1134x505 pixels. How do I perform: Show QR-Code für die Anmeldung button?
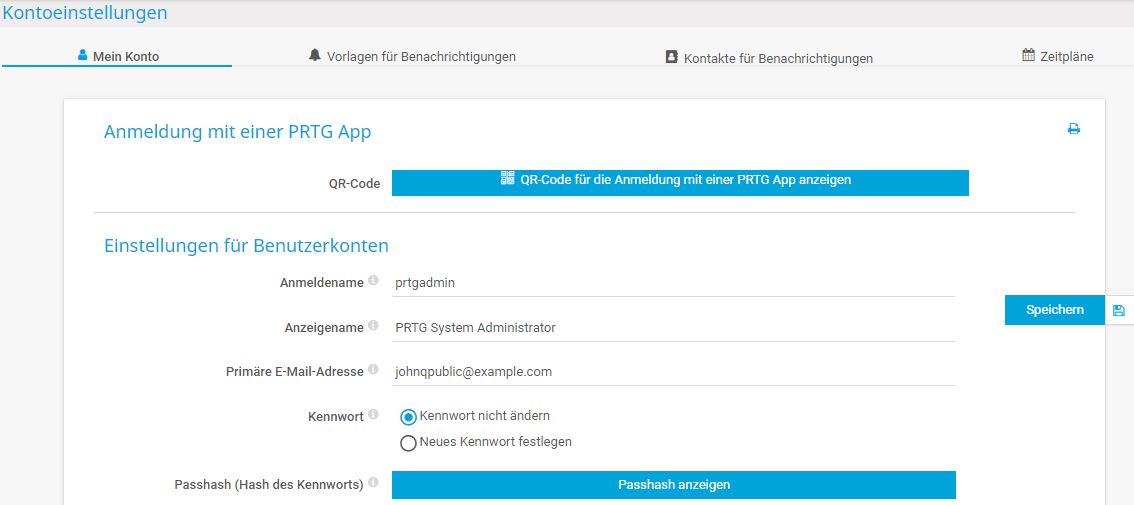click(680, 183)
